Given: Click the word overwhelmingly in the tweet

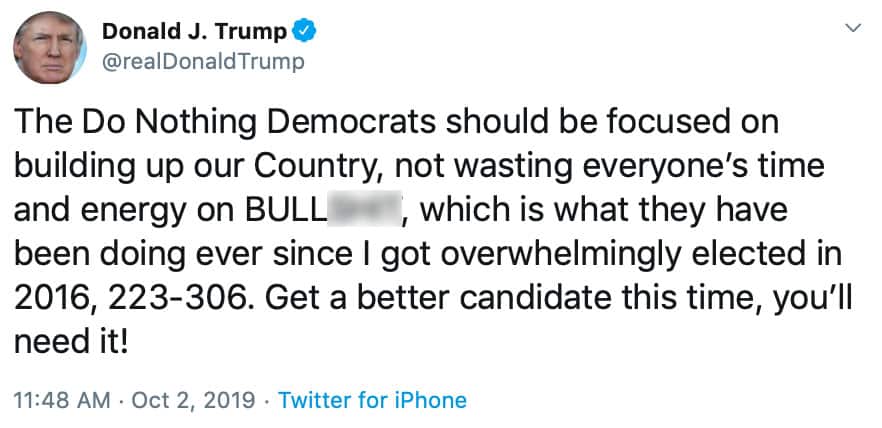Looking at the screenshot, I should (x=575, y=257).
